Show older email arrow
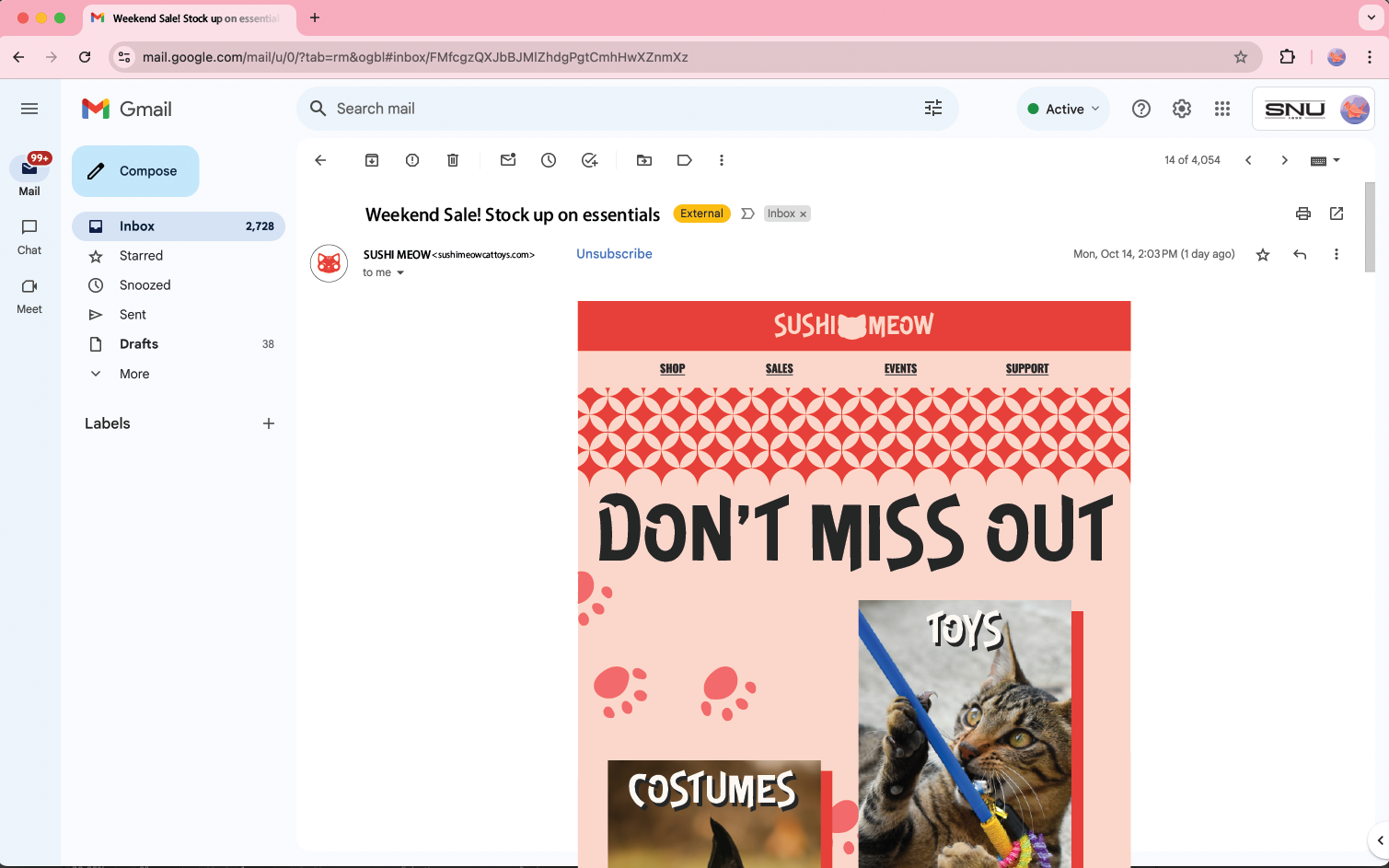The image size is (1389, 868). pos(1285,160)
